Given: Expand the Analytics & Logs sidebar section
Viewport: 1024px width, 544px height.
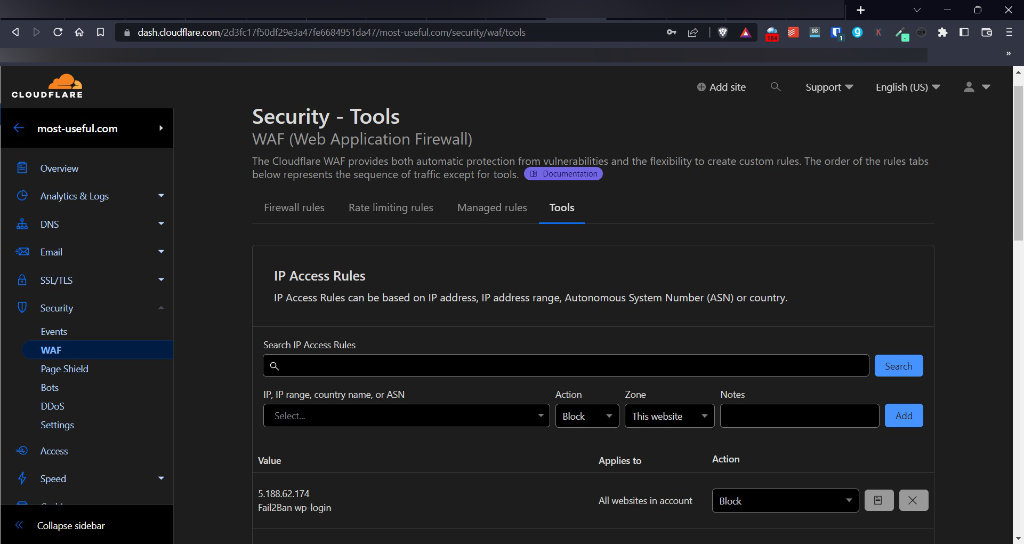Looking at the screenshot, I should [161, 195].
